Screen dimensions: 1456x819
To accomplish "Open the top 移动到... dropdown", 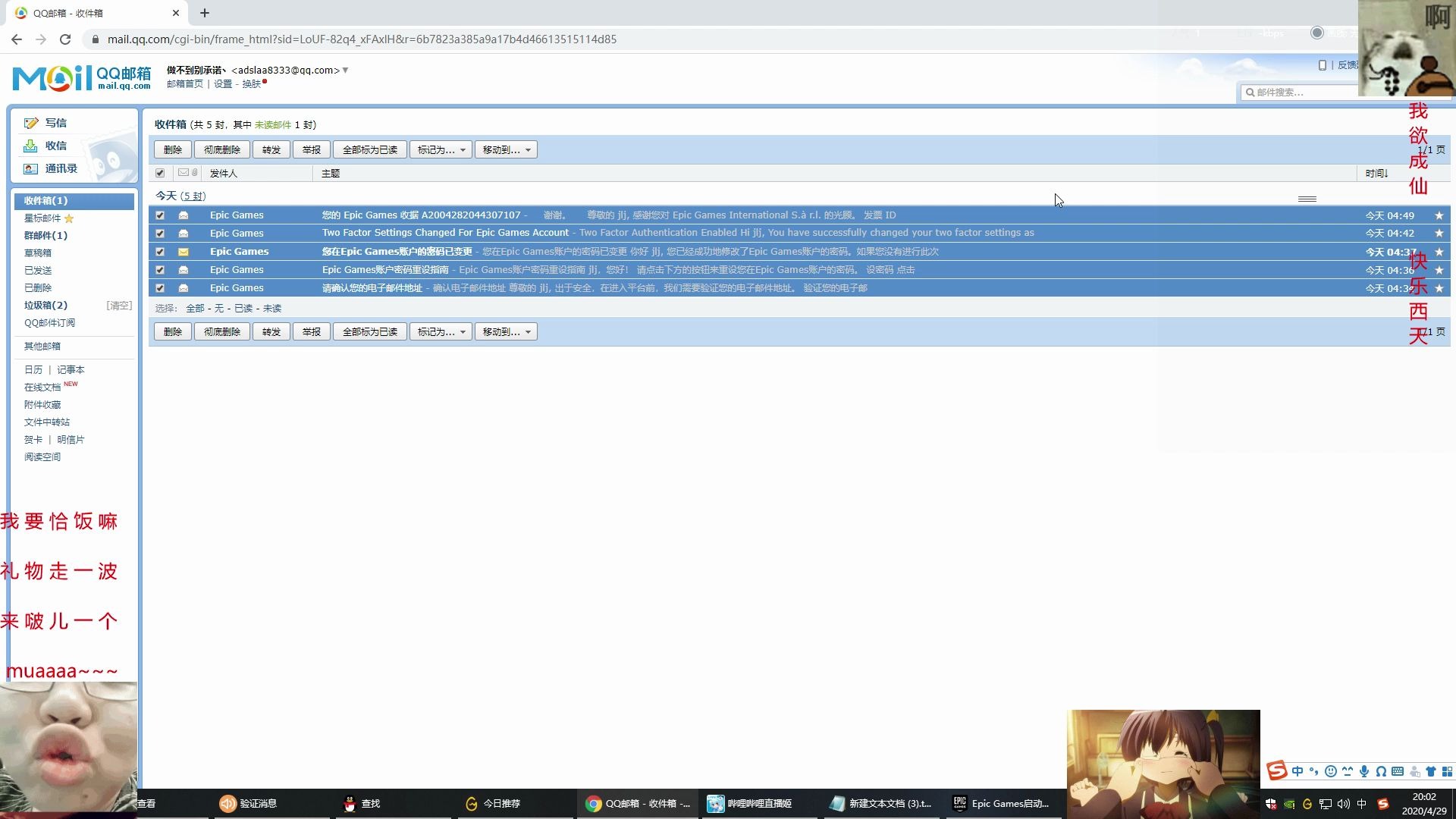I will 506,149.
